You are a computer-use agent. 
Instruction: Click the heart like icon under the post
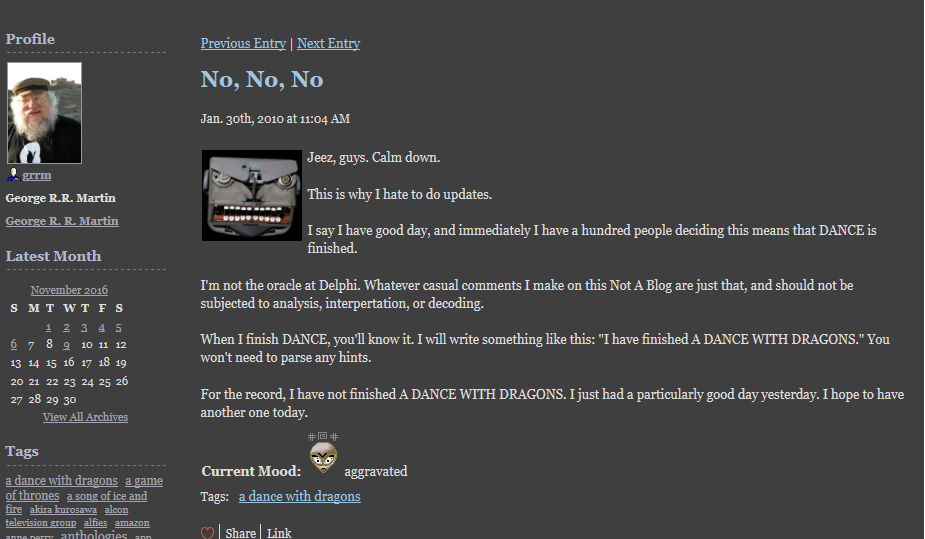coord(208,533)
